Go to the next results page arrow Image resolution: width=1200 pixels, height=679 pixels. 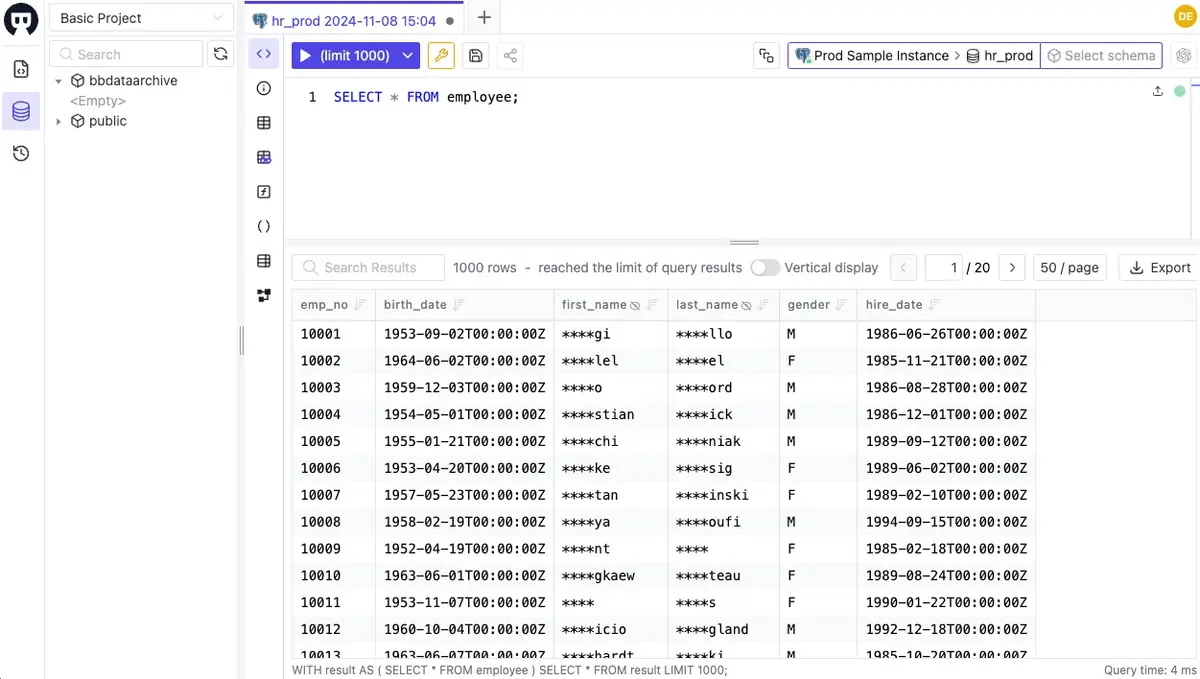point(1011,267)
